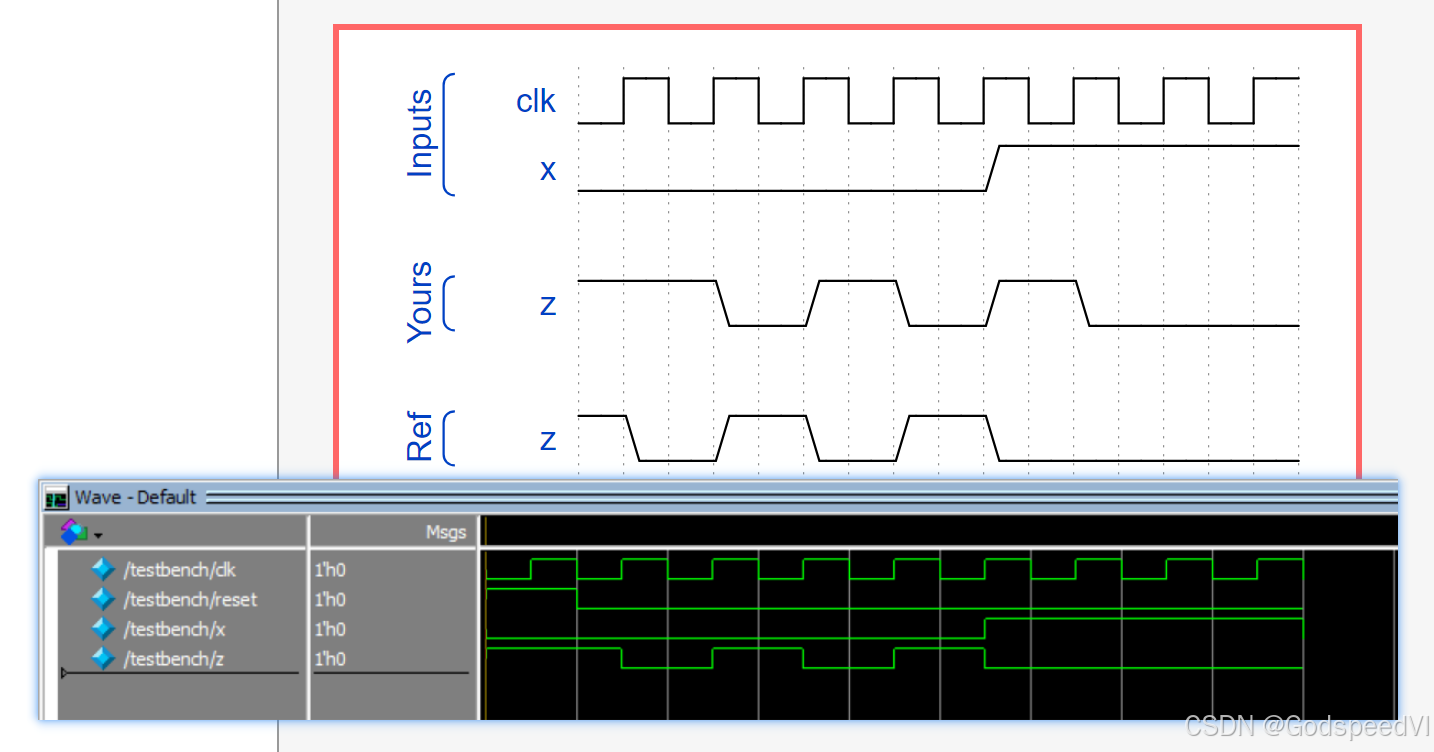1434x752 pixels.
Task: Select the diamond icon beside /testbench/reset
Action: [103, 600]
